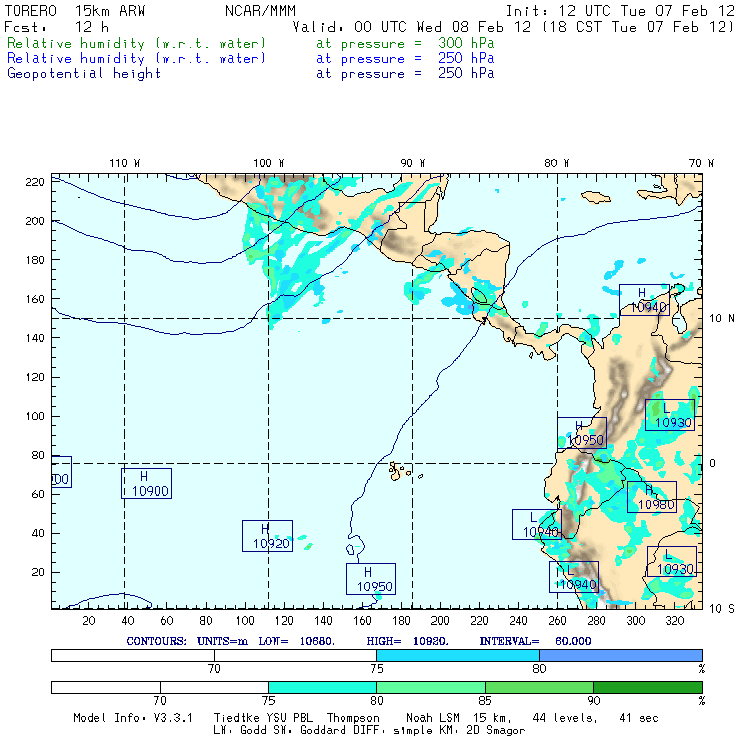Click the 'Fcst: 12 h' forecast text

point(57,27)
